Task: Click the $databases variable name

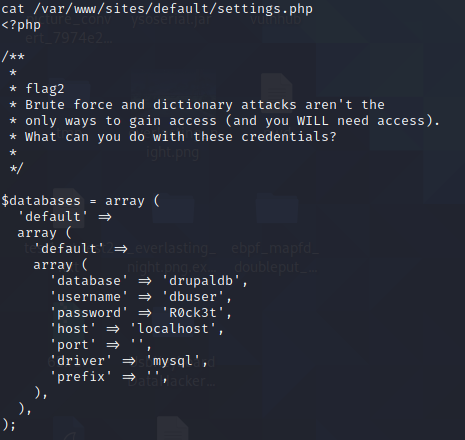Action: 41,201
